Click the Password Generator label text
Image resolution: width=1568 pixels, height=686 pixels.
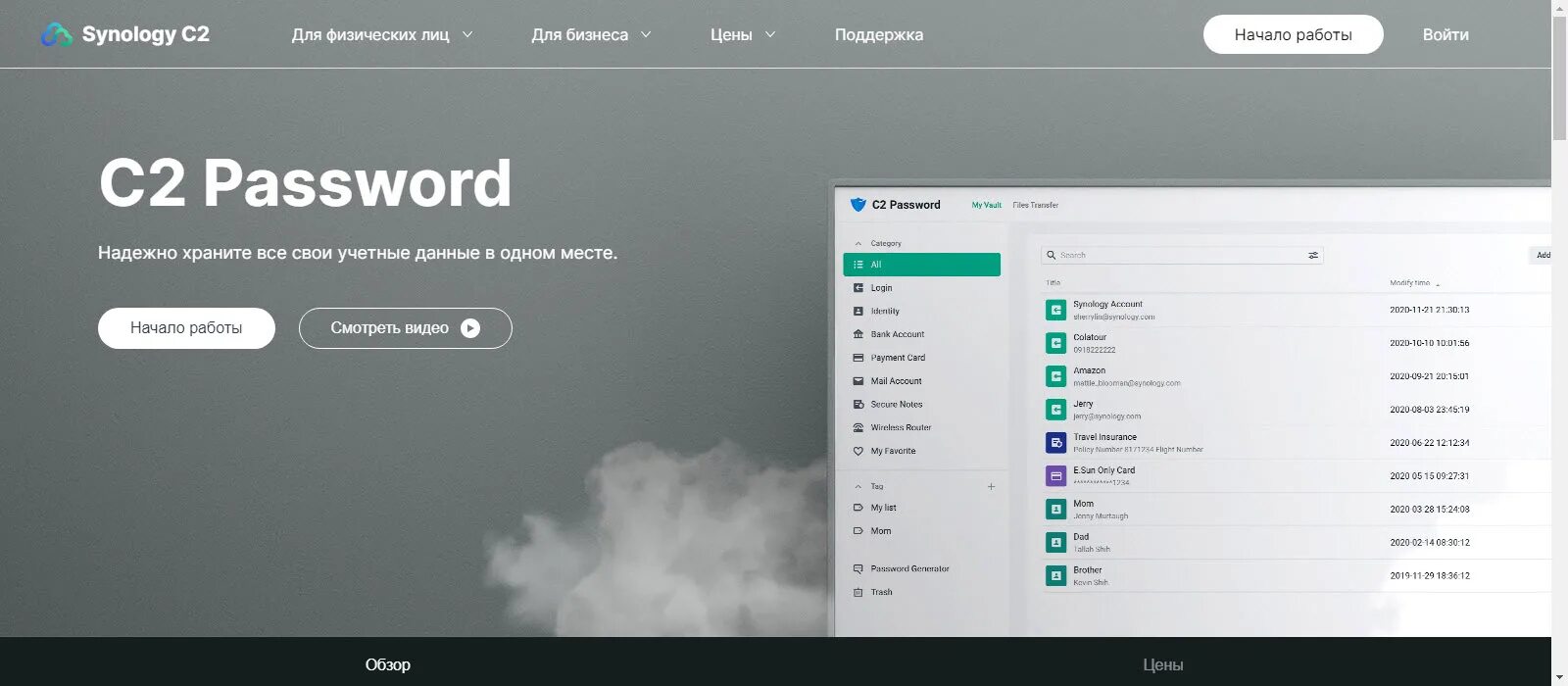pos(909,568)
